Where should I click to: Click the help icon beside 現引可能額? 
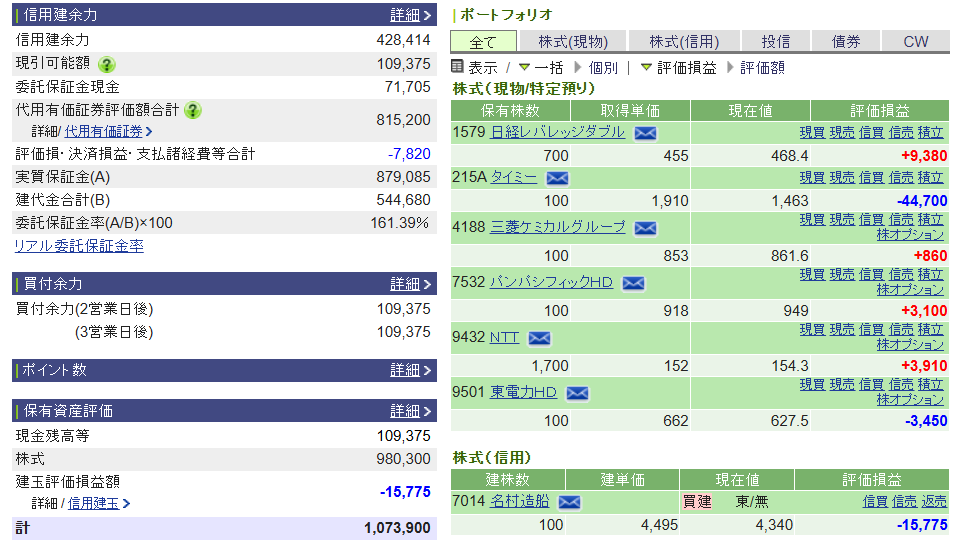[107, 64]
